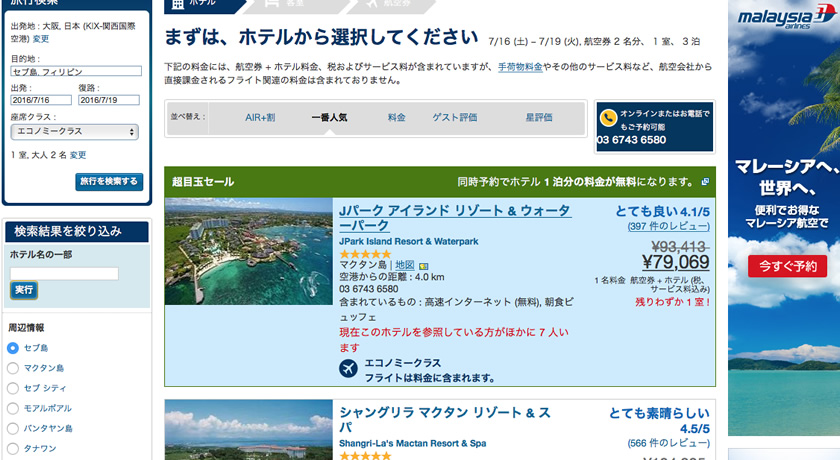Sort by 一番人気 tab
The image size is (840, 460).
click(x=329, y=118)
